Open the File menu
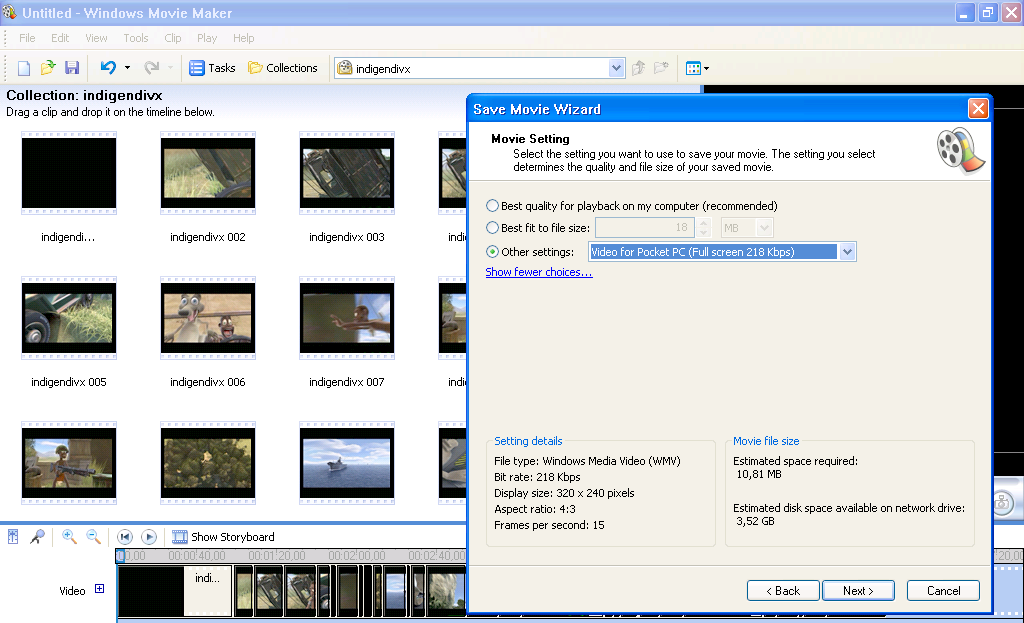Screen dimensions: 1024x623 coord(27,38)
